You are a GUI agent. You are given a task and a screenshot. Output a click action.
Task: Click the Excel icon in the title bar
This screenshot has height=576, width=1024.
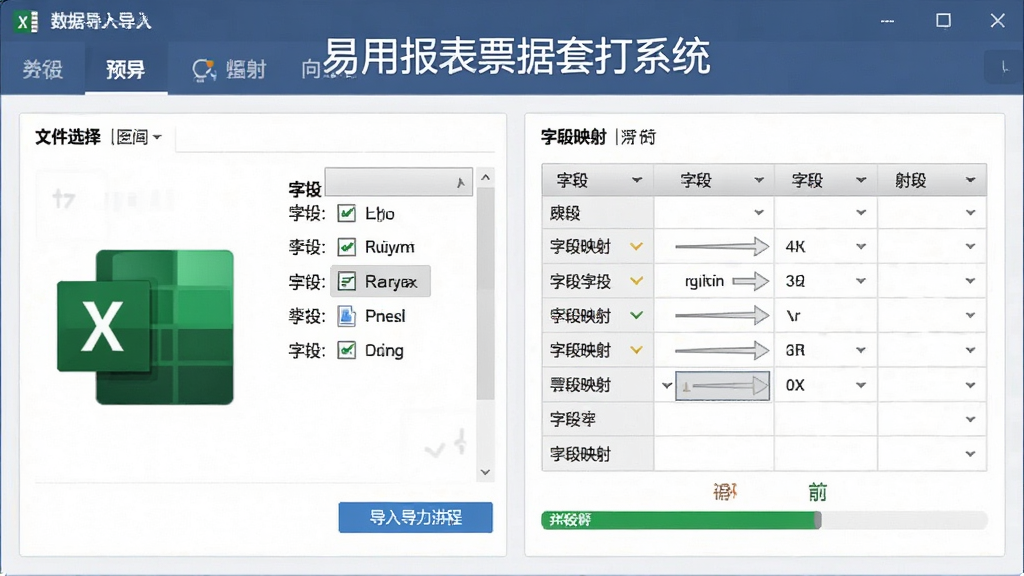tap(25, 22)
